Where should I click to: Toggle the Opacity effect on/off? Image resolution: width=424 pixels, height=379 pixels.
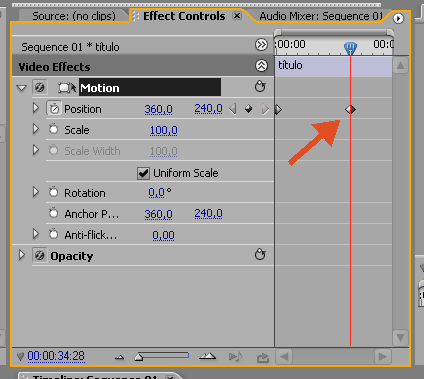[x=39, y=256]
